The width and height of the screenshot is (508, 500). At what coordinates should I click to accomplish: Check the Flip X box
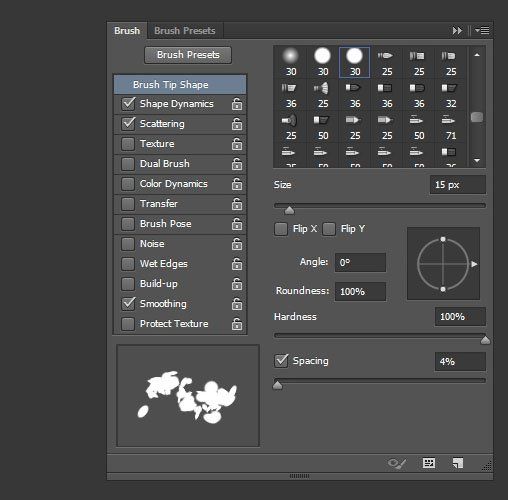click(281, 229)
